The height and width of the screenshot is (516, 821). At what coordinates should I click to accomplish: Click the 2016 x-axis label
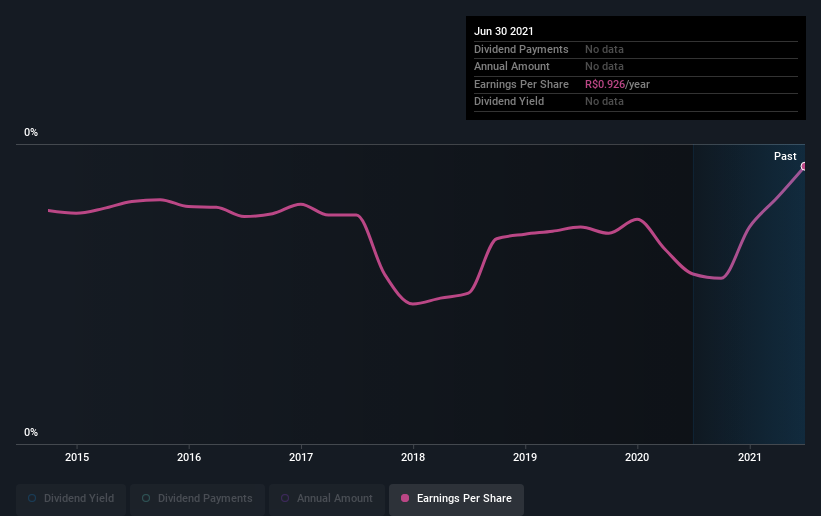189,457
